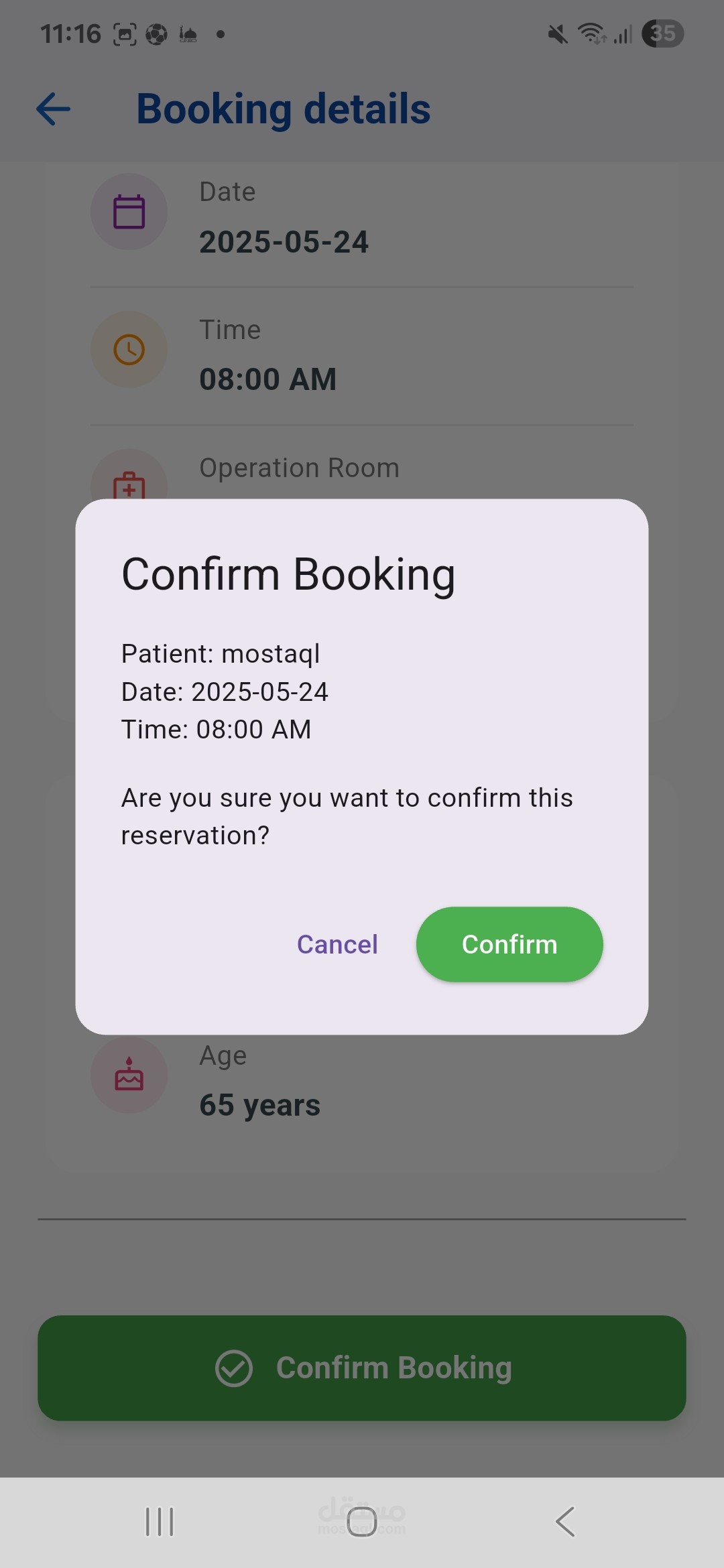
Task: Tap the Wi-Fi signal status icon
Action: [592, 34]
